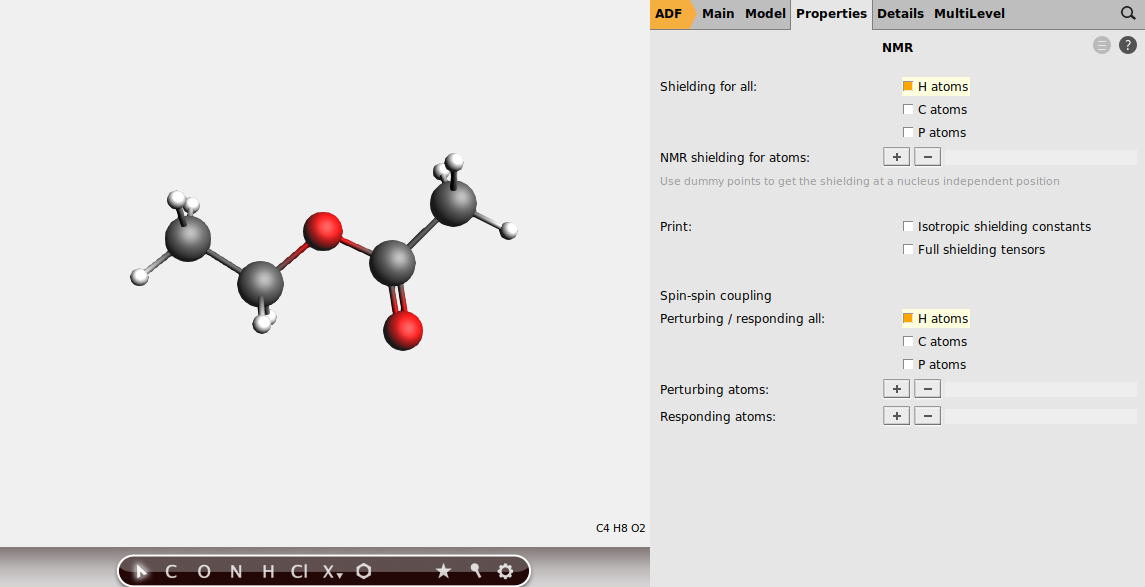Open the panel hamburger menu
Viewport: 1145px width, 587px height.
1102,45
